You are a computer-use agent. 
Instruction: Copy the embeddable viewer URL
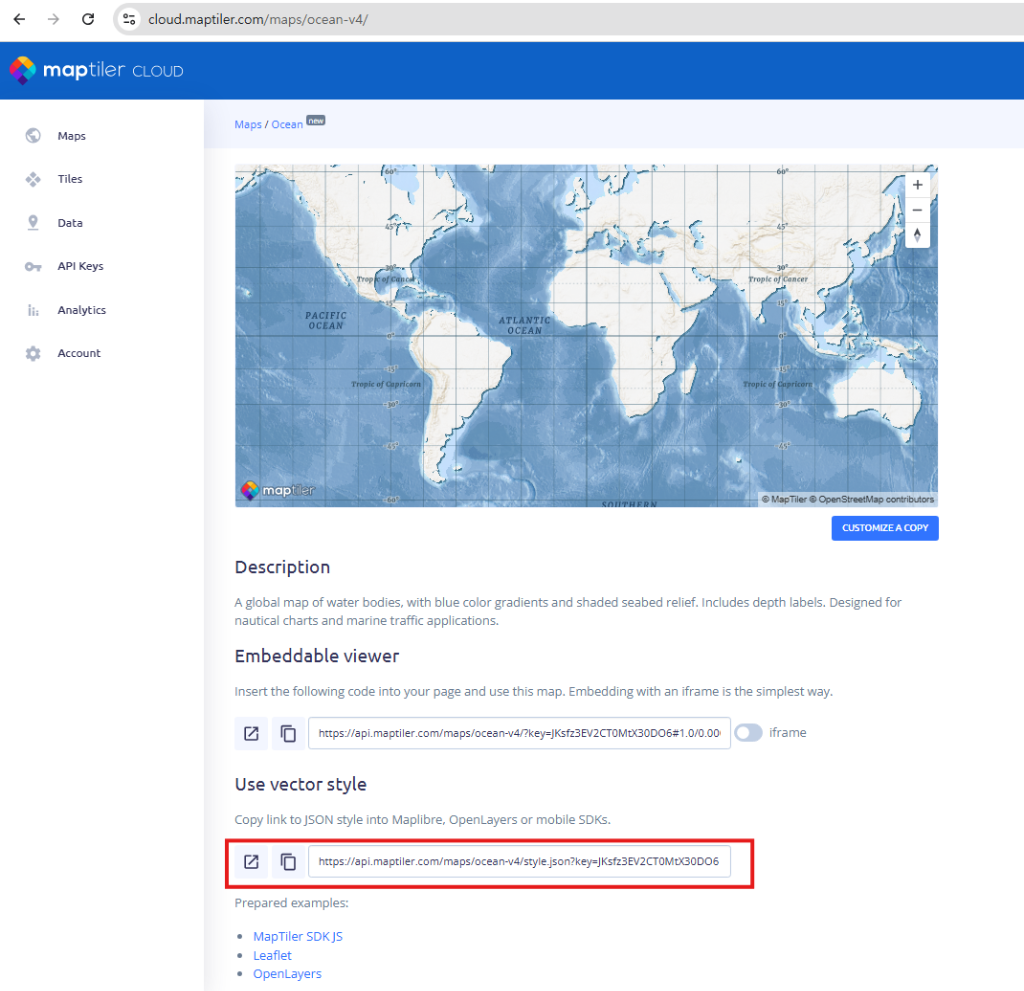click(288, 733)
